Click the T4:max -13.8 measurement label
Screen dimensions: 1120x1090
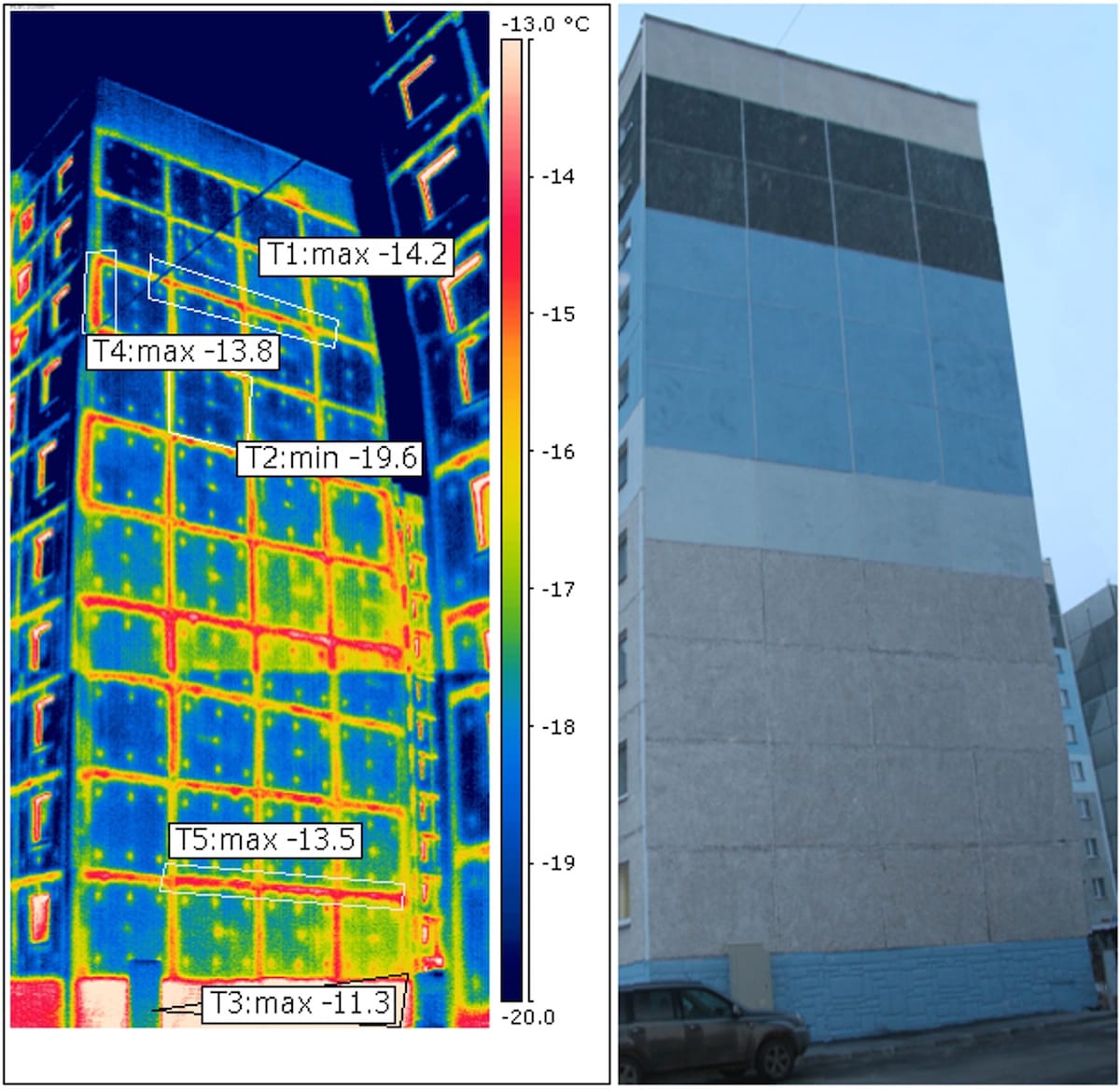click(x=183, y=352)
